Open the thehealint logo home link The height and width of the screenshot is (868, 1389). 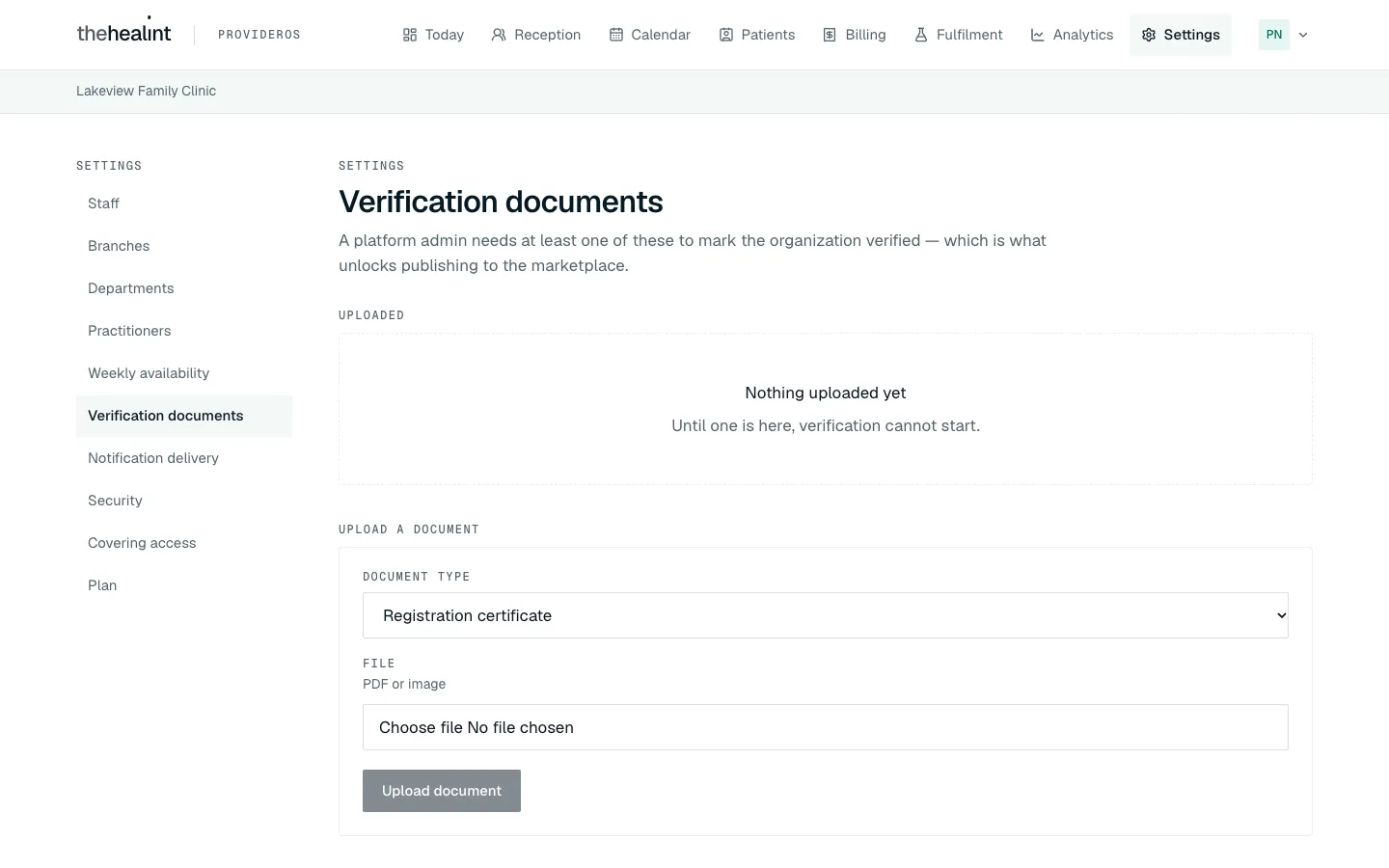tap(123, 32)
